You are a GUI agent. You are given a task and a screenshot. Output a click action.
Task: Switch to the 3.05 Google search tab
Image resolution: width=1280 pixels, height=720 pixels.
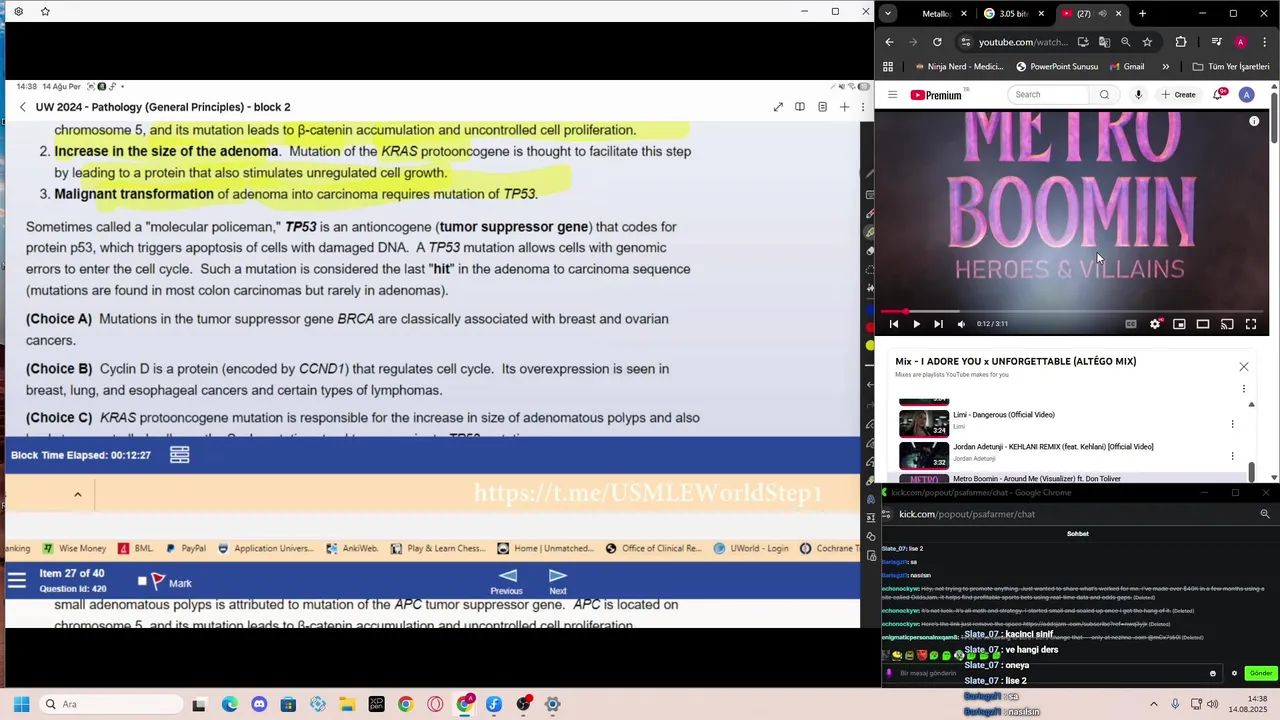[1013, 14]
